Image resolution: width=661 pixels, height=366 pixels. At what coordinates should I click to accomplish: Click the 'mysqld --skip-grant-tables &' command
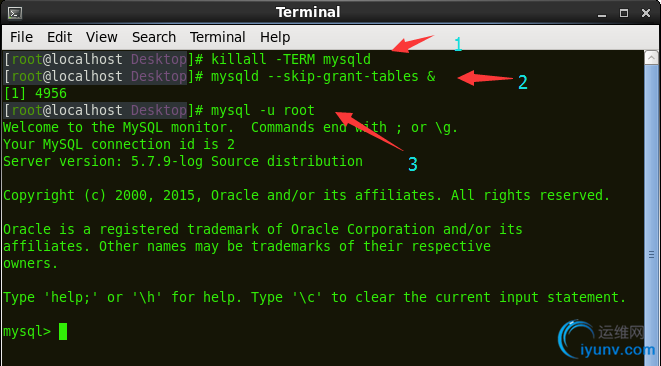[x=323, y=76]
